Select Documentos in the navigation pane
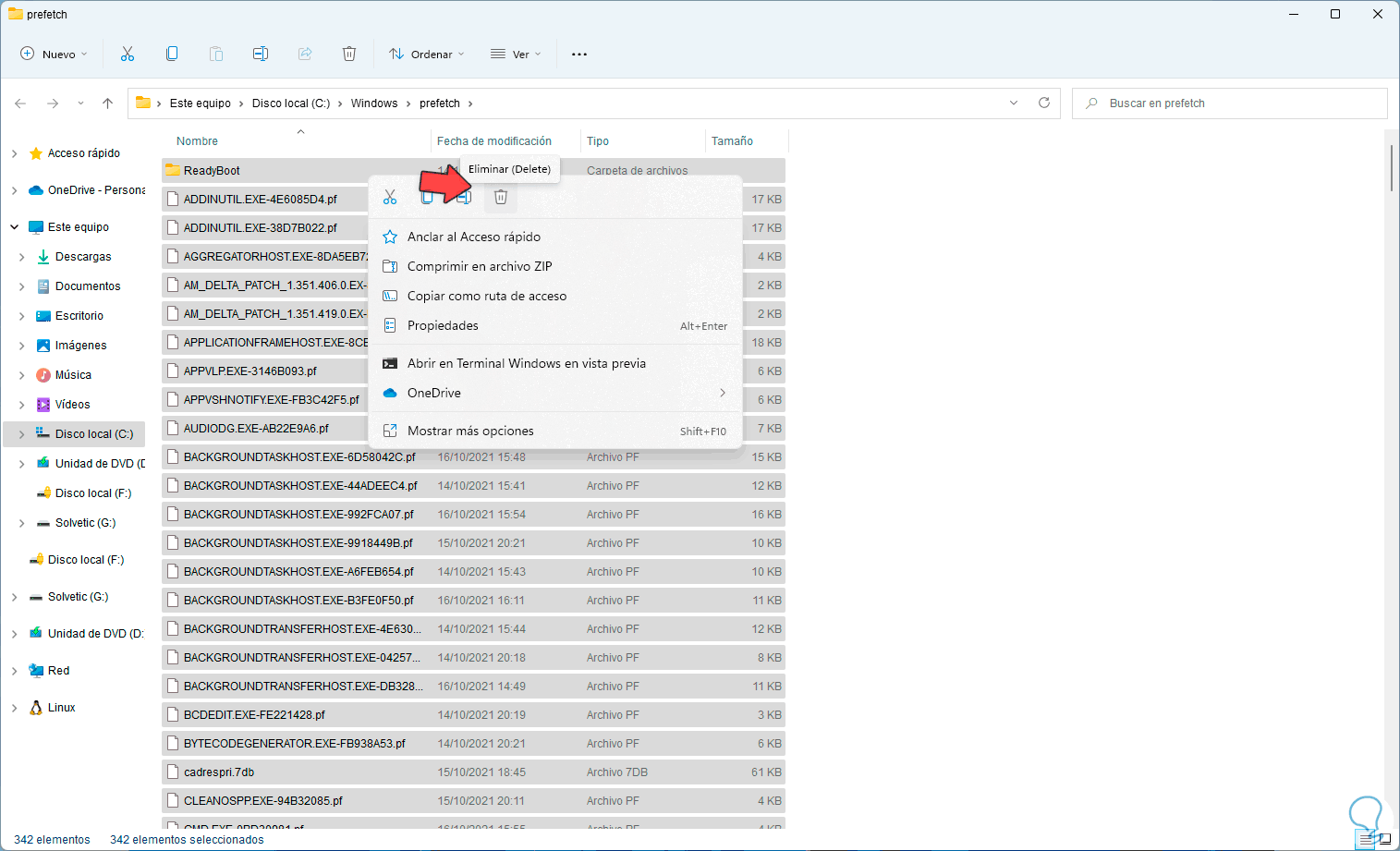Viewport: 1400px width, 851px height. click(88, 286)
